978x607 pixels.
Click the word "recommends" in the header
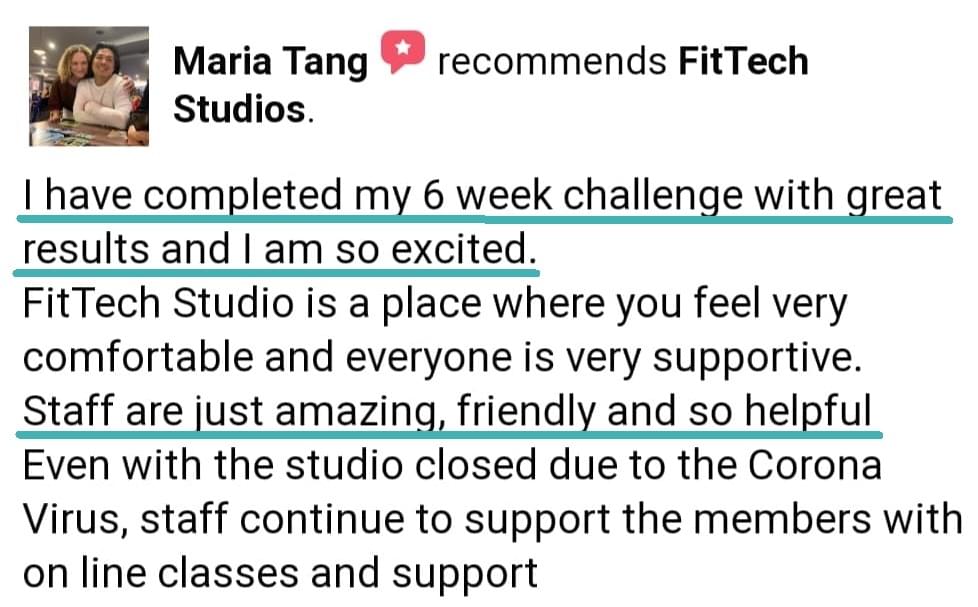[x=552, y=62]
